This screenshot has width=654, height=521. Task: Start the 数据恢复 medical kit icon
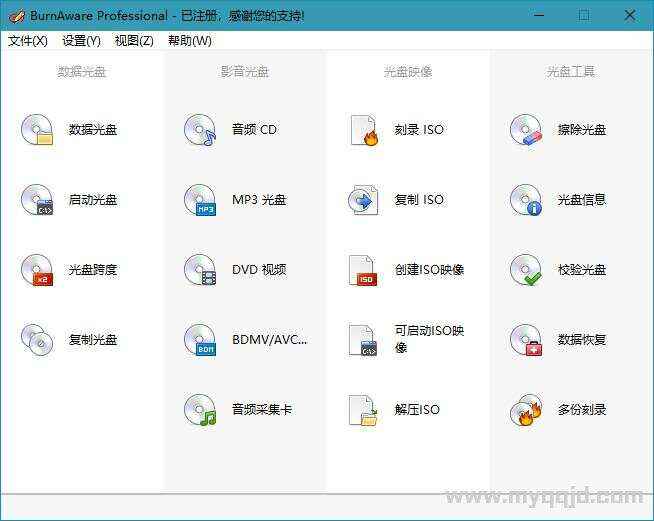(x=526, y=340)
